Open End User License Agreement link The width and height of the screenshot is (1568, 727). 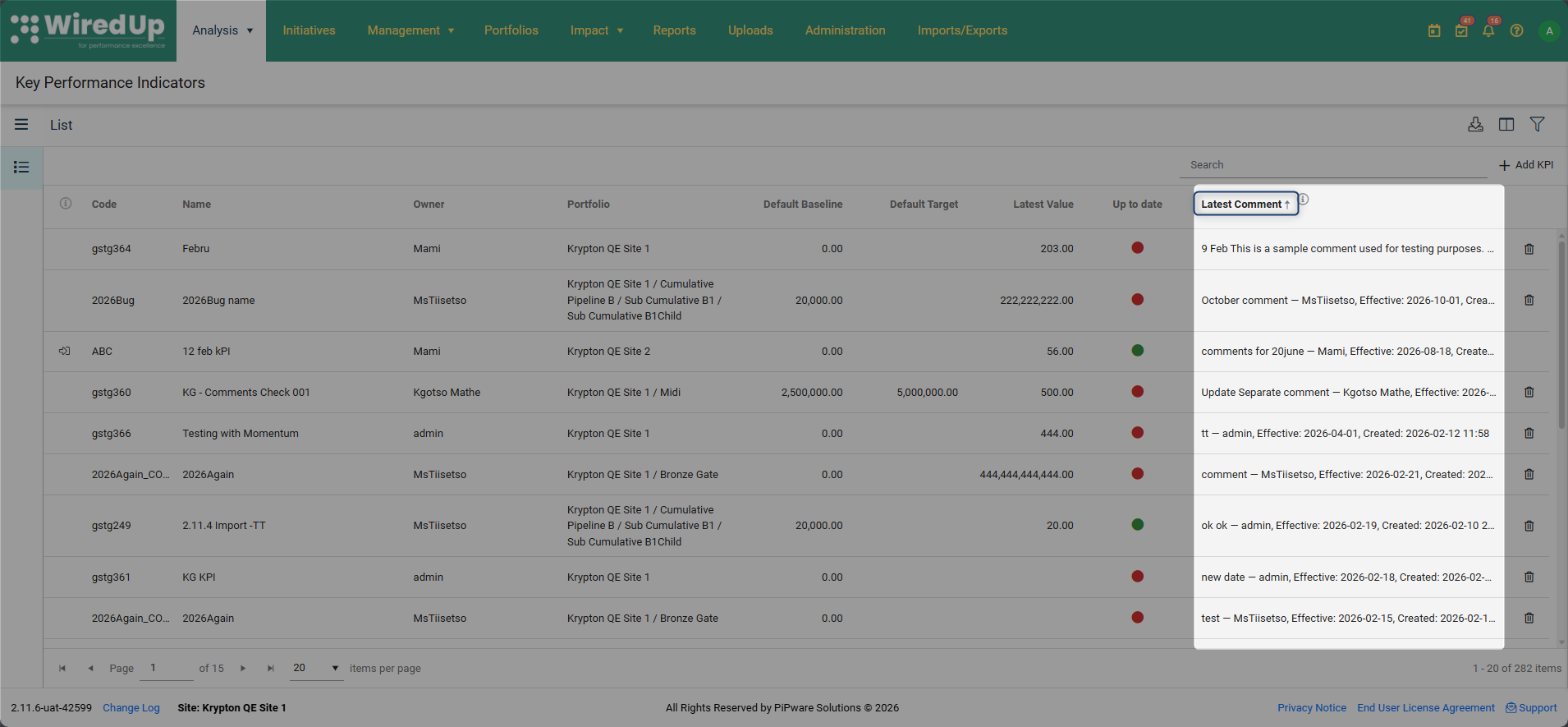tap(1426, 707)
